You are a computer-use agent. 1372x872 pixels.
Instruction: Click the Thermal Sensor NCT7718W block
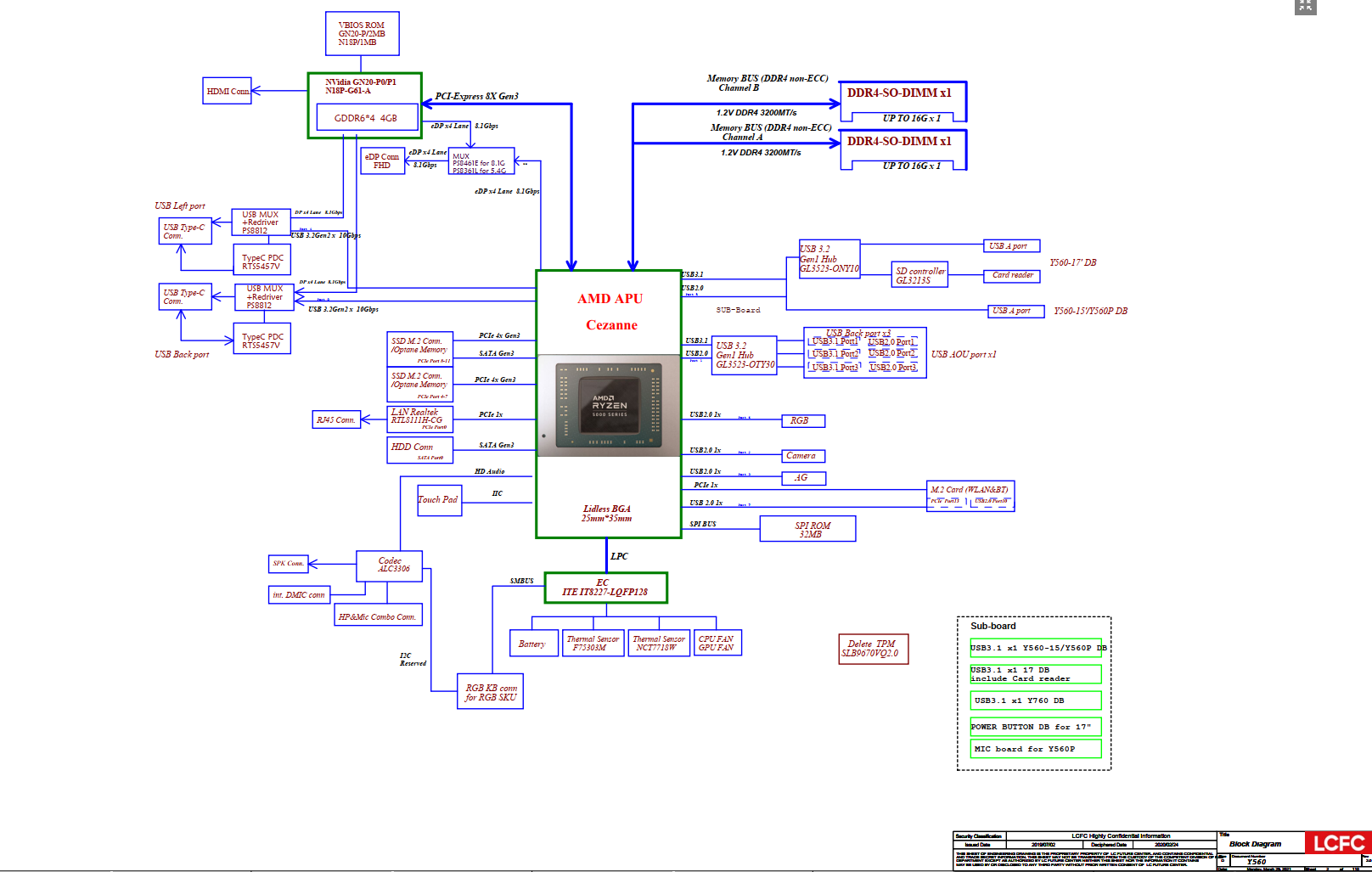pyautogui.click(x=659, y=643)
